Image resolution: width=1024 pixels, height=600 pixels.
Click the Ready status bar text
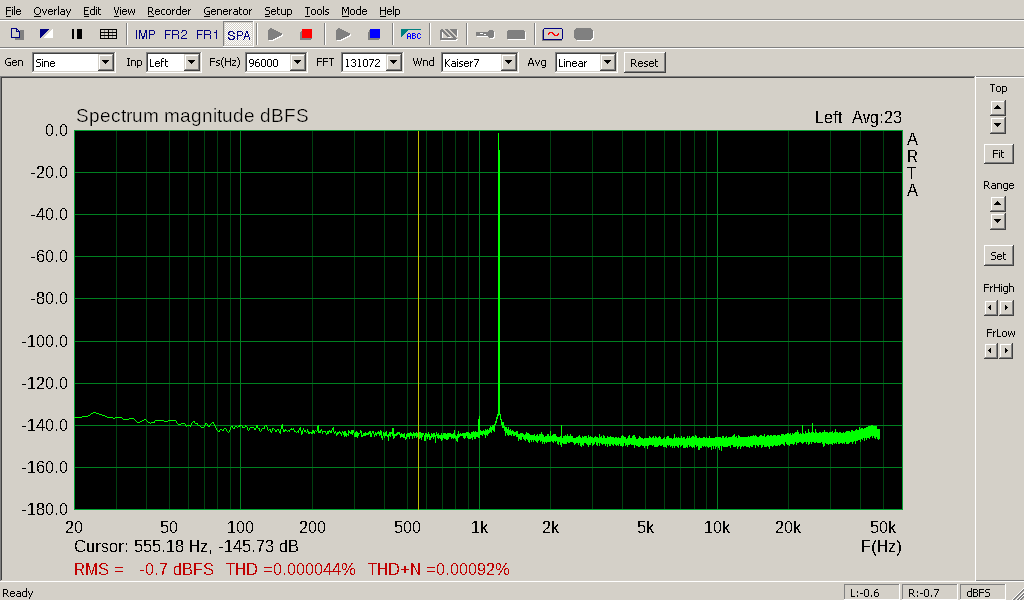click(x=18, y=593)
